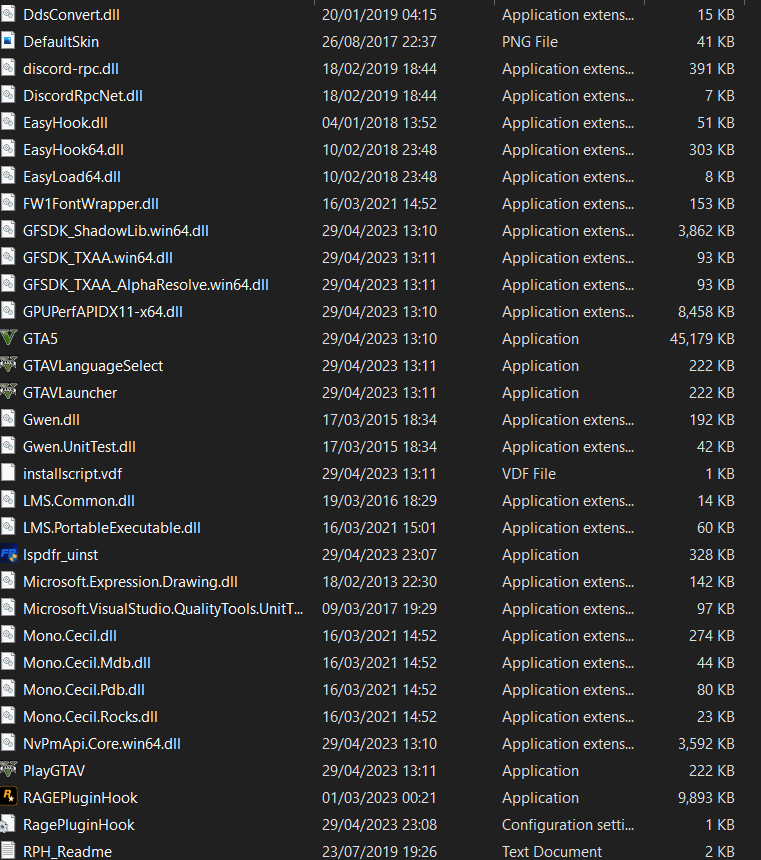Click the GTA5 application icon
Image resolution: width=761 pixels, height=860 pixels.
click(x=8, y=338)
